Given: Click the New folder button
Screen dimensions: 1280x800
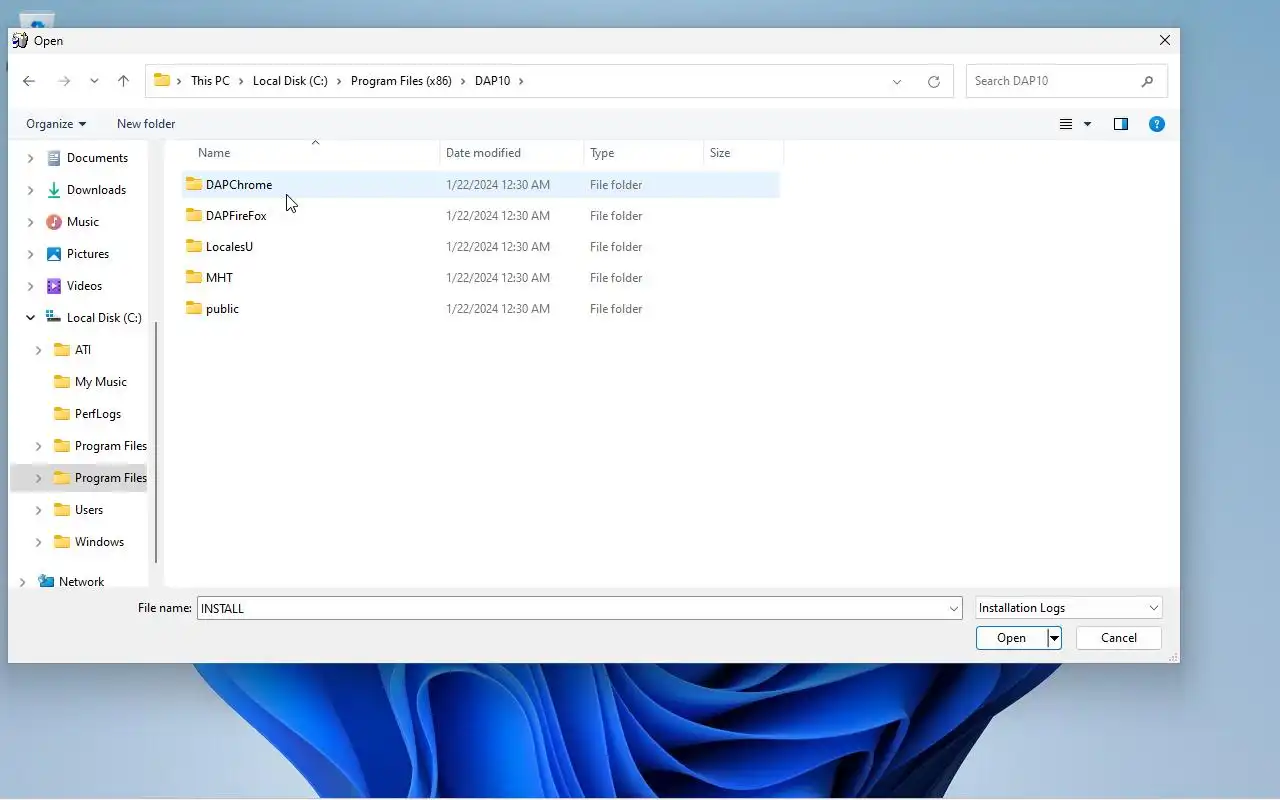Looking at the screenshot, I should [x=146, y=124].
